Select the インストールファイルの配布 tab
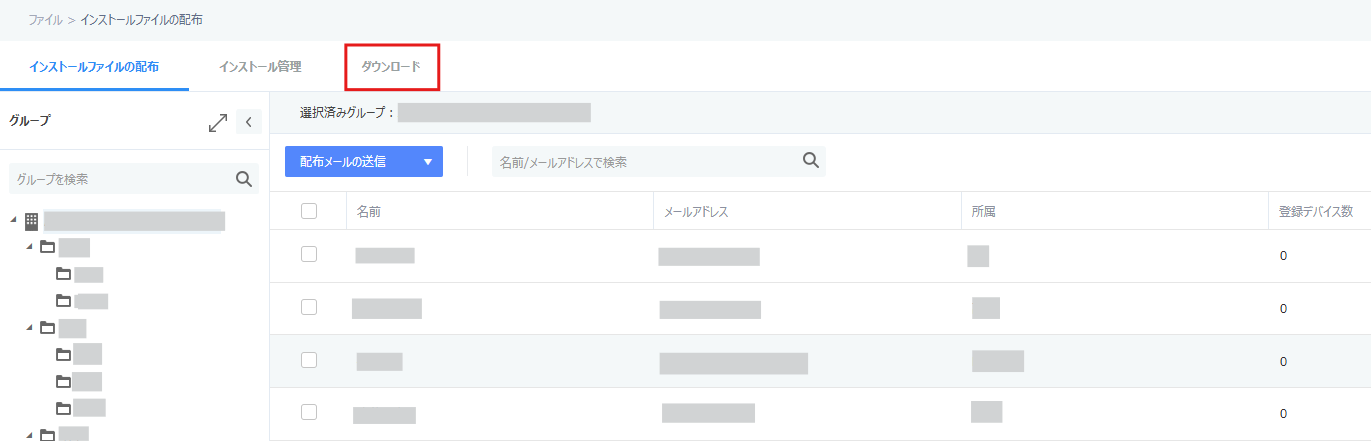1371x441 pixels. click(94, 67)
